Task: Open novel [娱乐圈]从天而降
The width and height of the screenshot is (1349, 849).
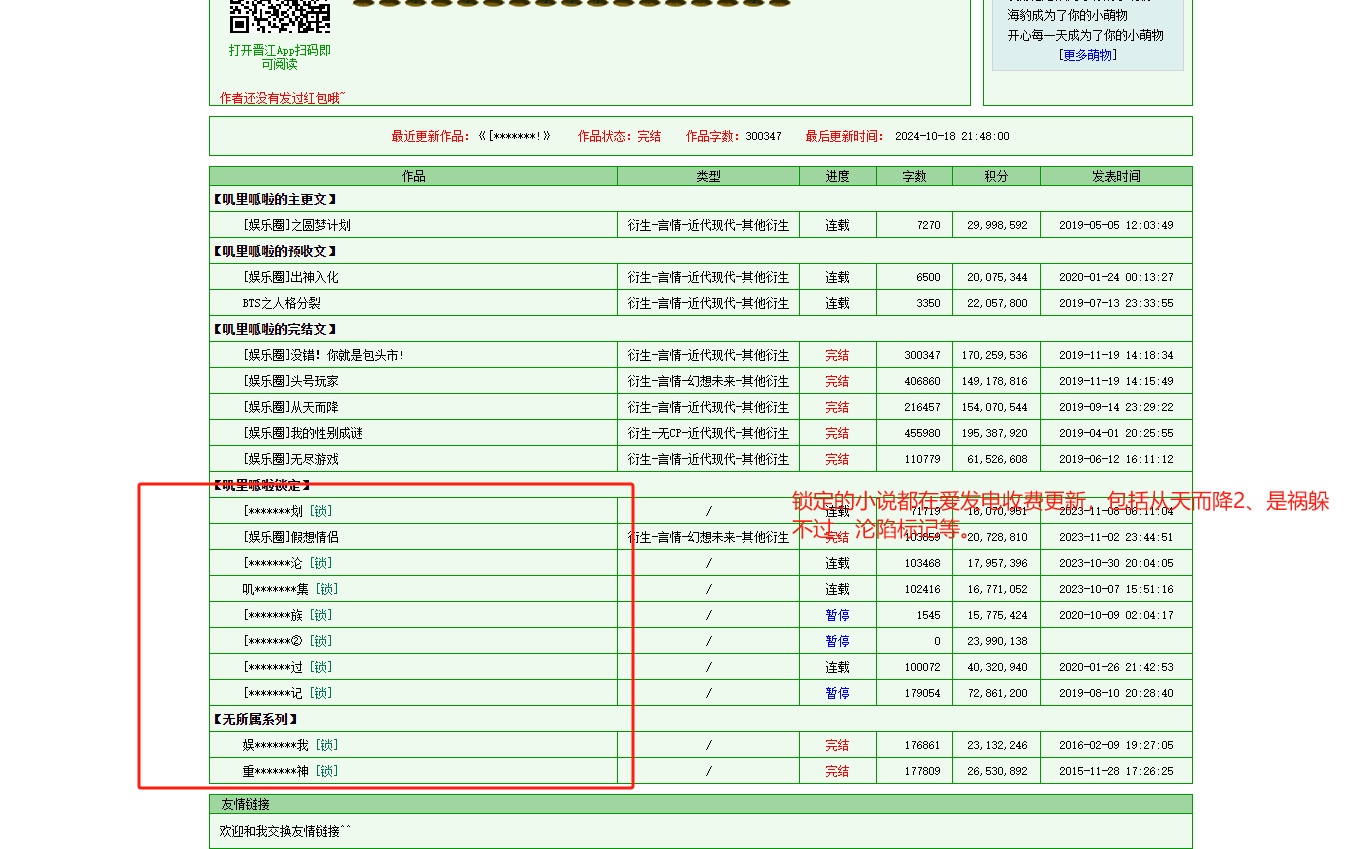Action: pyautogui.click(x=290, y=407)
